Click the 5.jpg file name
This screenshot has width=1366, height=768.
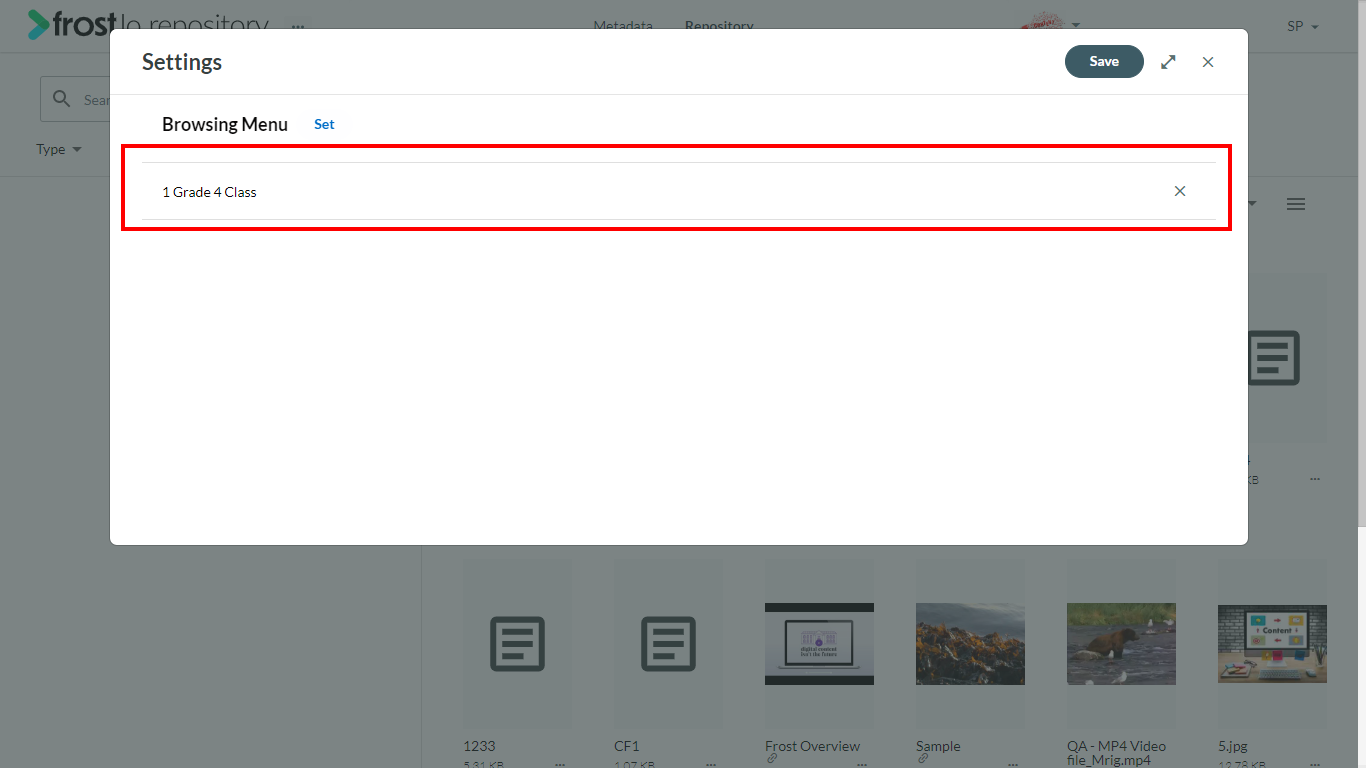(1233, 746)
